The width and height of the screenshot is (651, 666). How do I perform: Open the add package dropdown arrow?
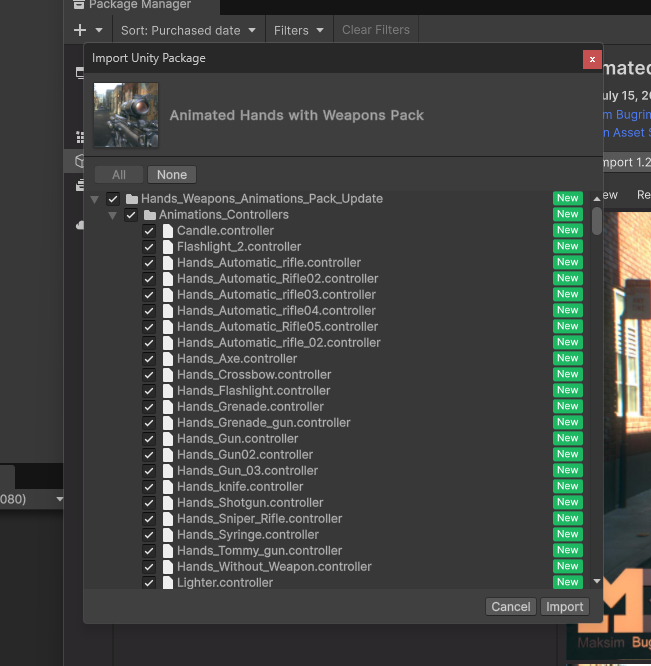coord(99,30)
